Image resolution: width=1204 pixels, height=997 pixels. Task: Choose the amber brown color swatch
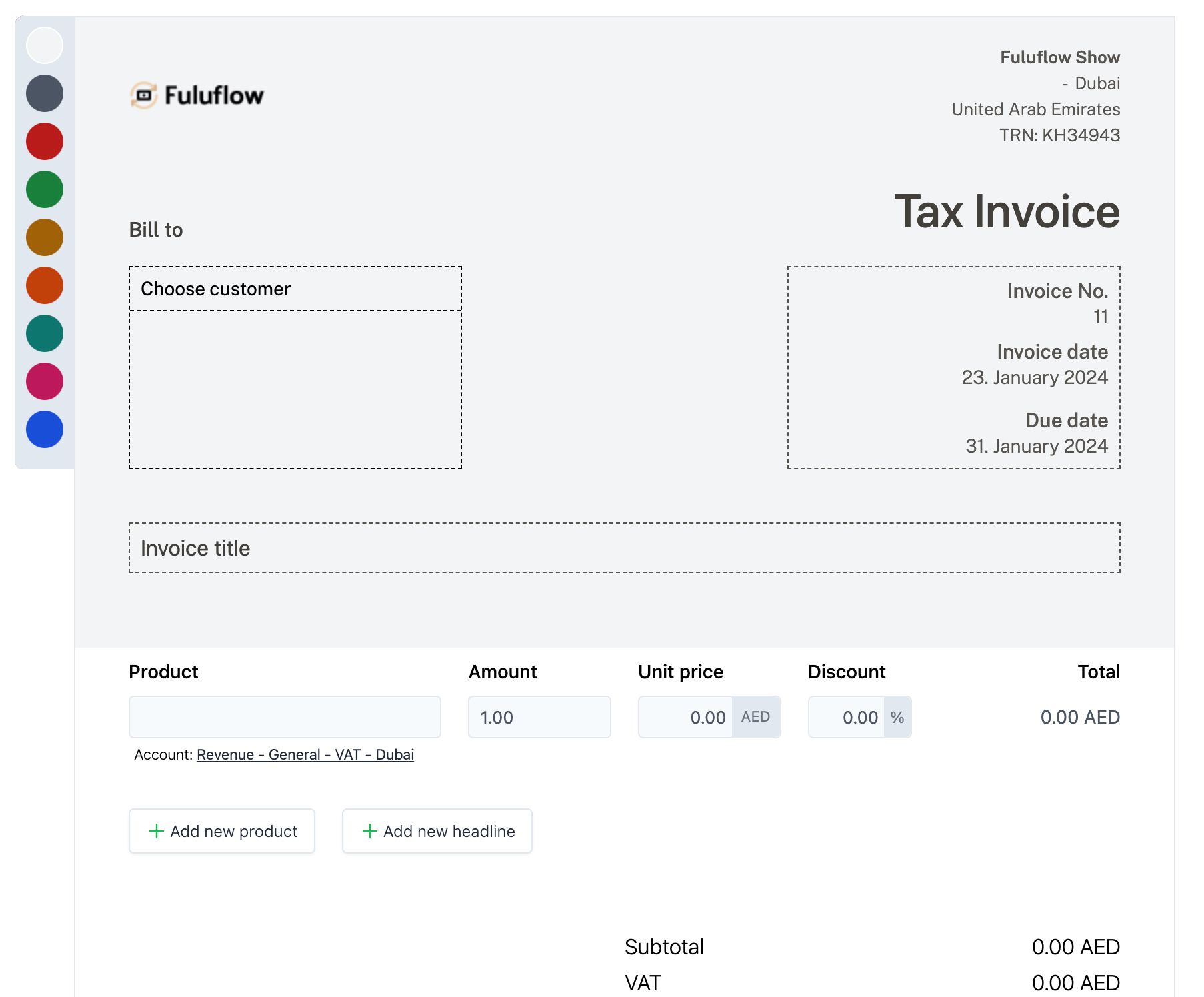pyautogui.click(x=45, y=237)
